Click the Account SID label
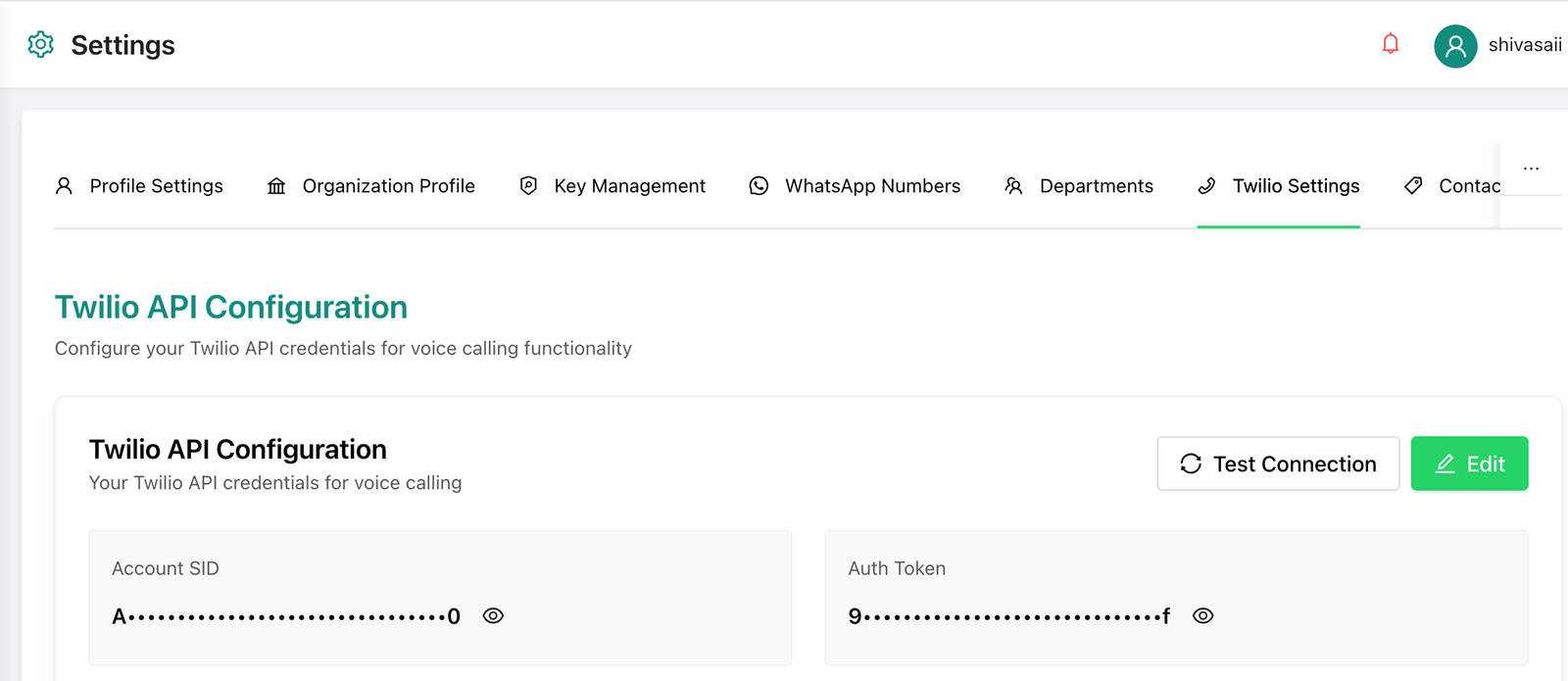1568x681 pixels. click(x=166, y=568)
